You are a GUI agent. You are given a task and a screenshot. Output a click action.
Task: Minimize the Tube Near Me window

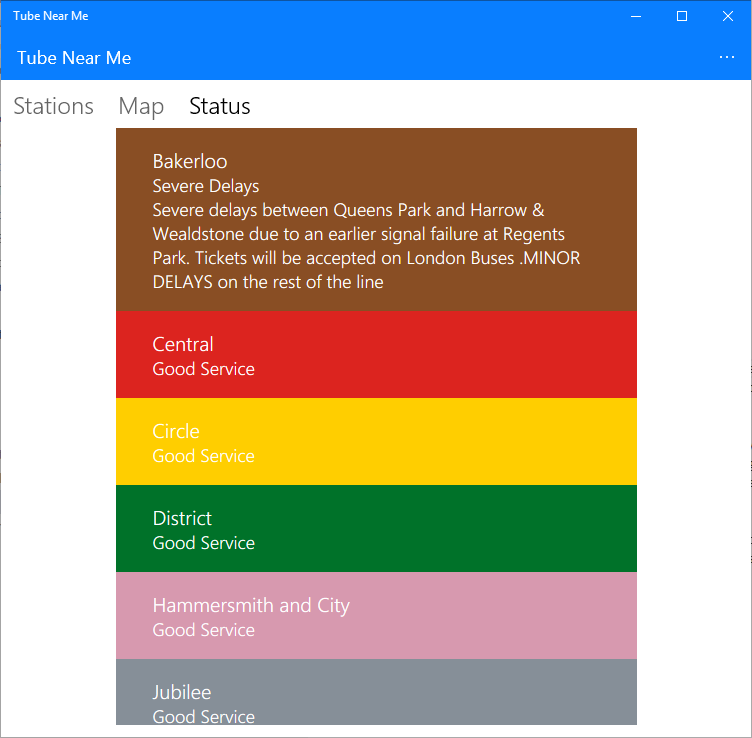pyautogui.click(x=636, y=16)
